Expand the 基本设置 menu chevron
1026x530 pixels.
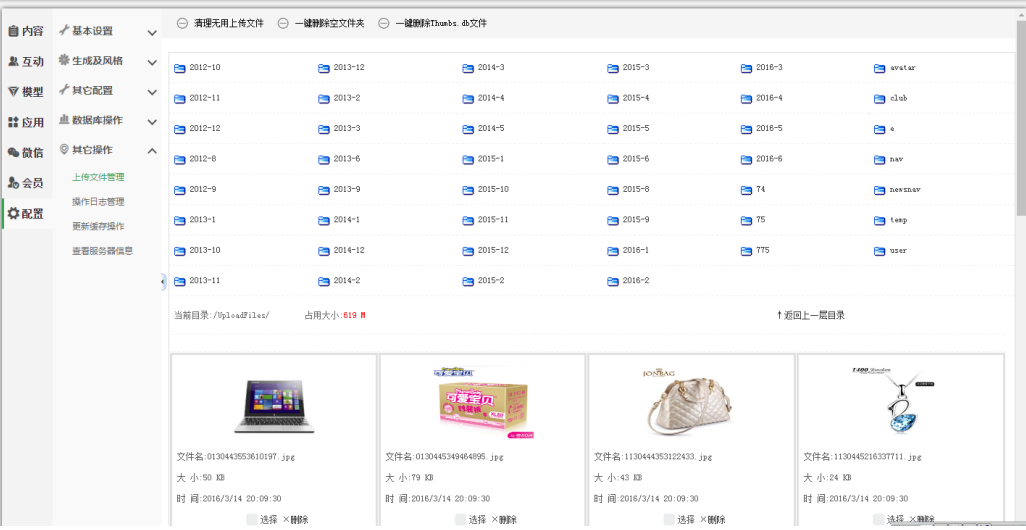[152, 32]
